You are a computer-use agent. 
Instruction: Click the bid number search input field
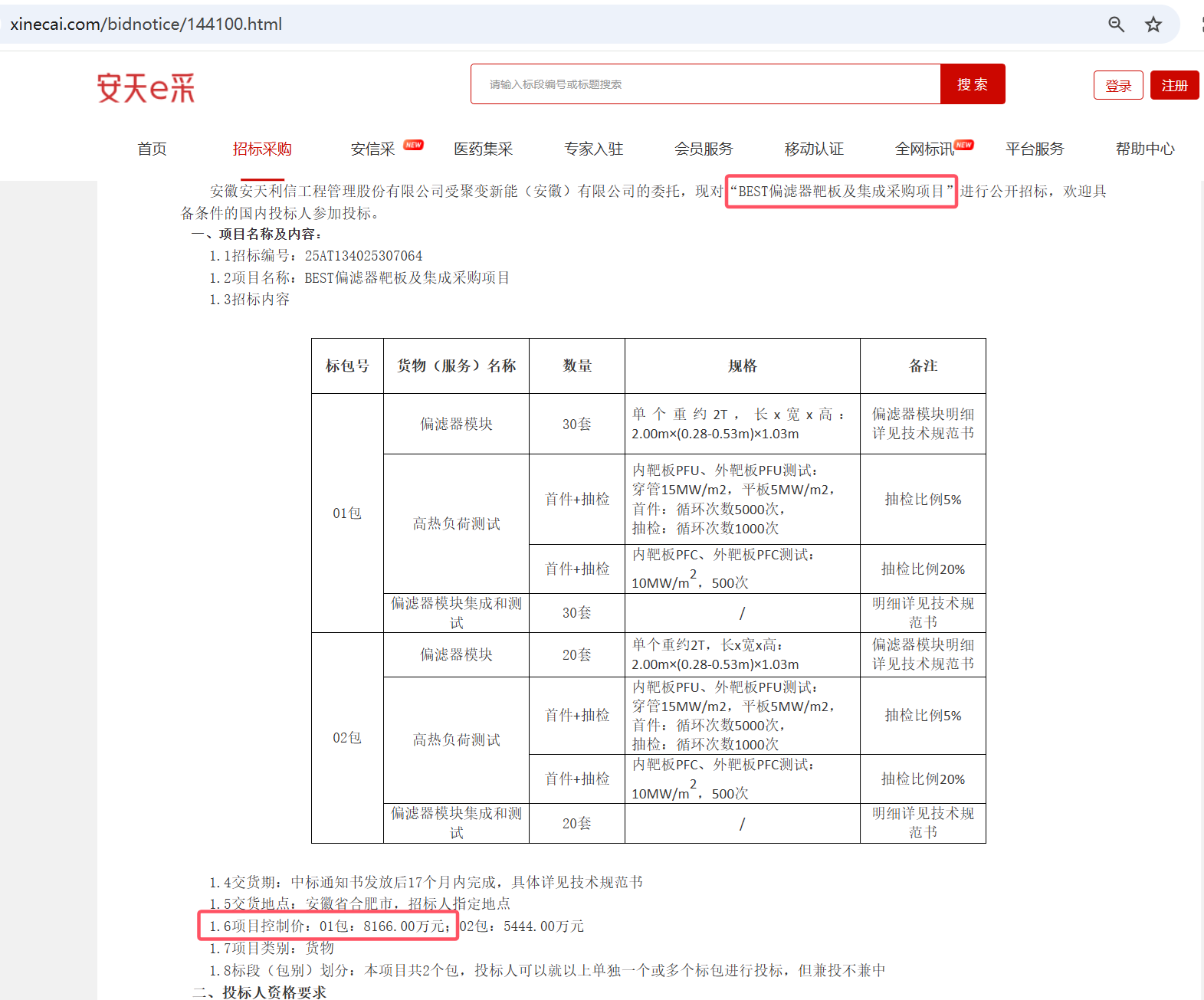705,84
